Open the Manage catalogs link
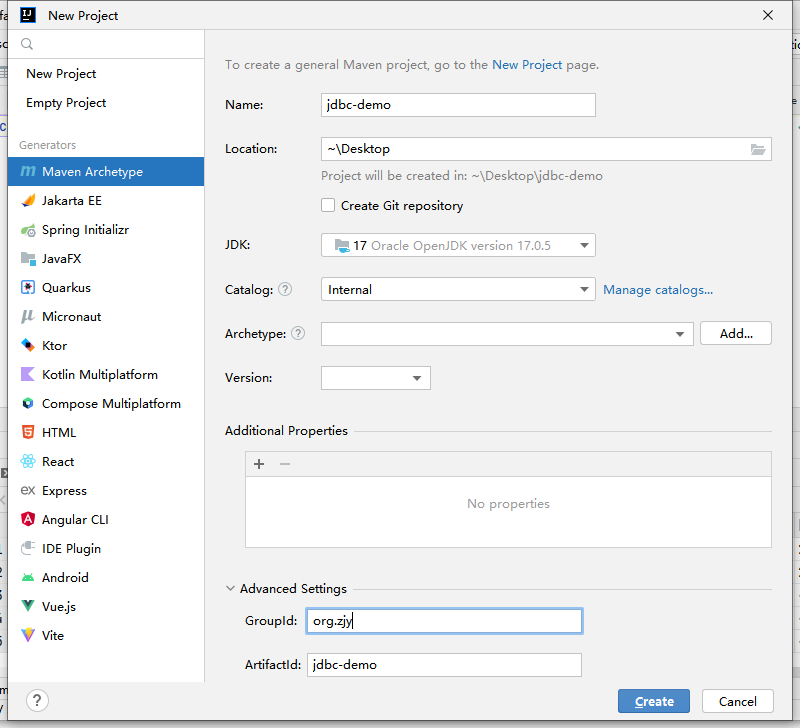Image resolution: width=800 pixels, height=728 pixels. pos(657,290)
